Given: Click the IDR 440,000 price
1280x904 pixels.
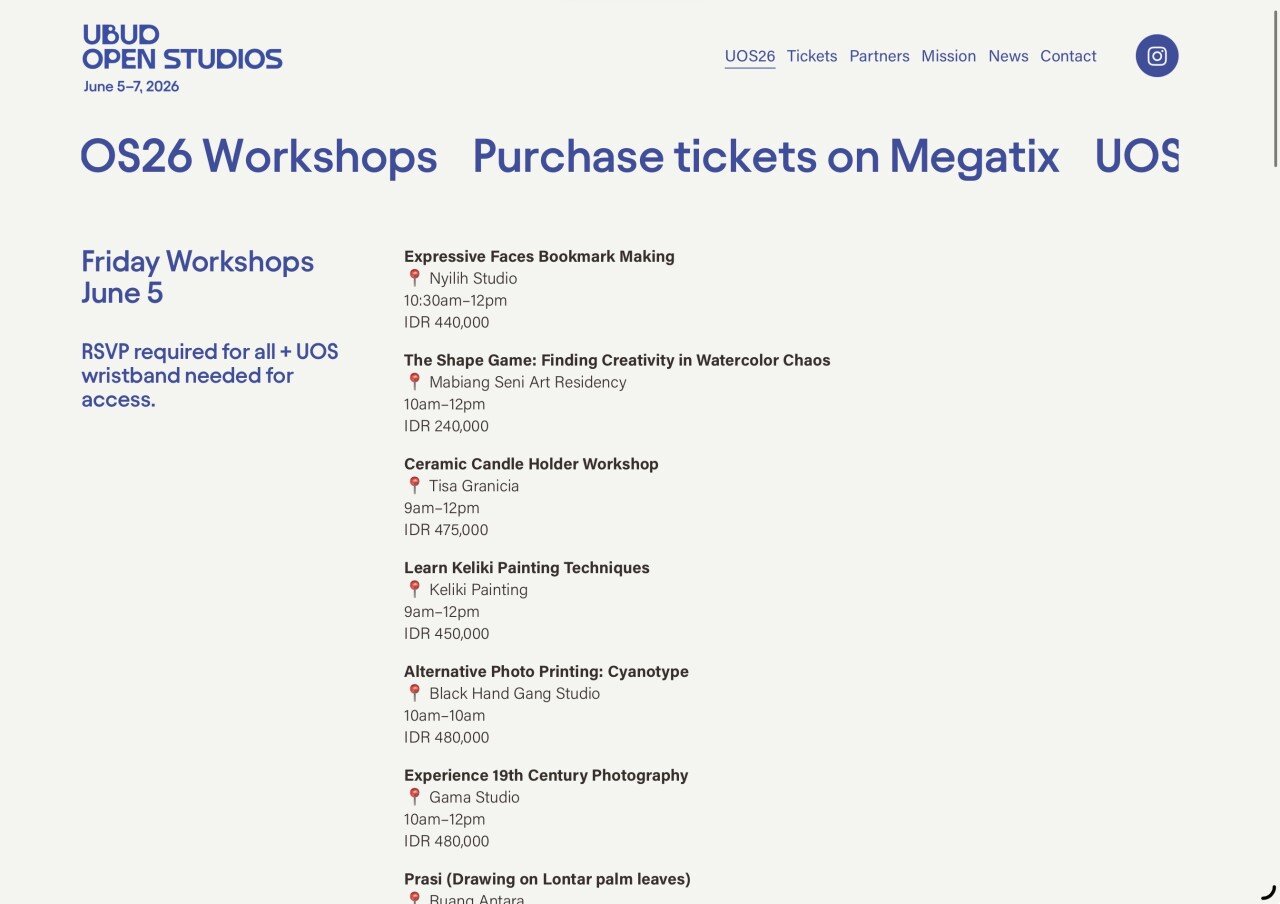Looking at the screenshot, I should 447,322.
